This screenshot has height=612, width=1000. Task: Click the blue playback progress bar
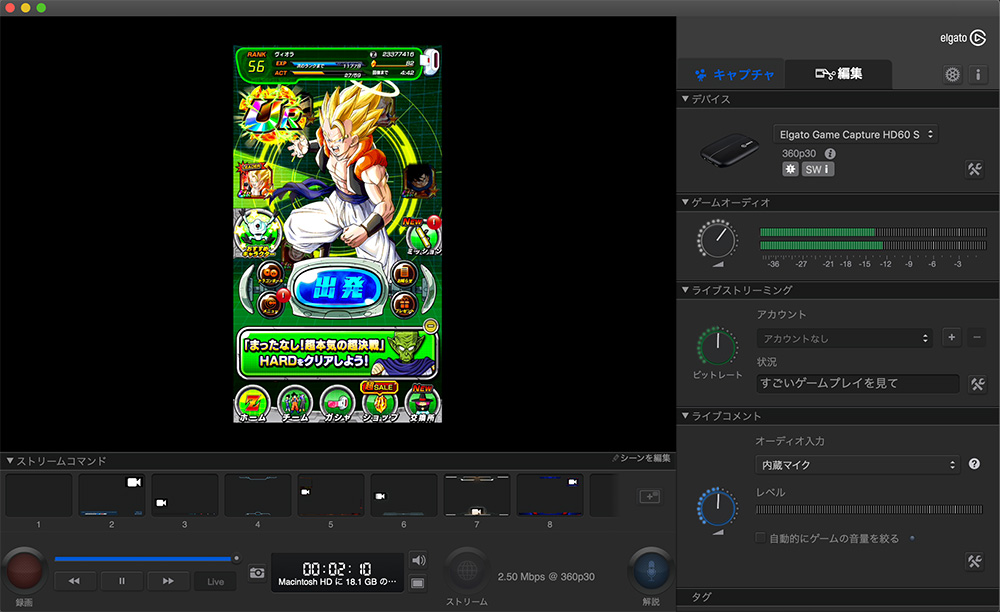pos(145,559)
